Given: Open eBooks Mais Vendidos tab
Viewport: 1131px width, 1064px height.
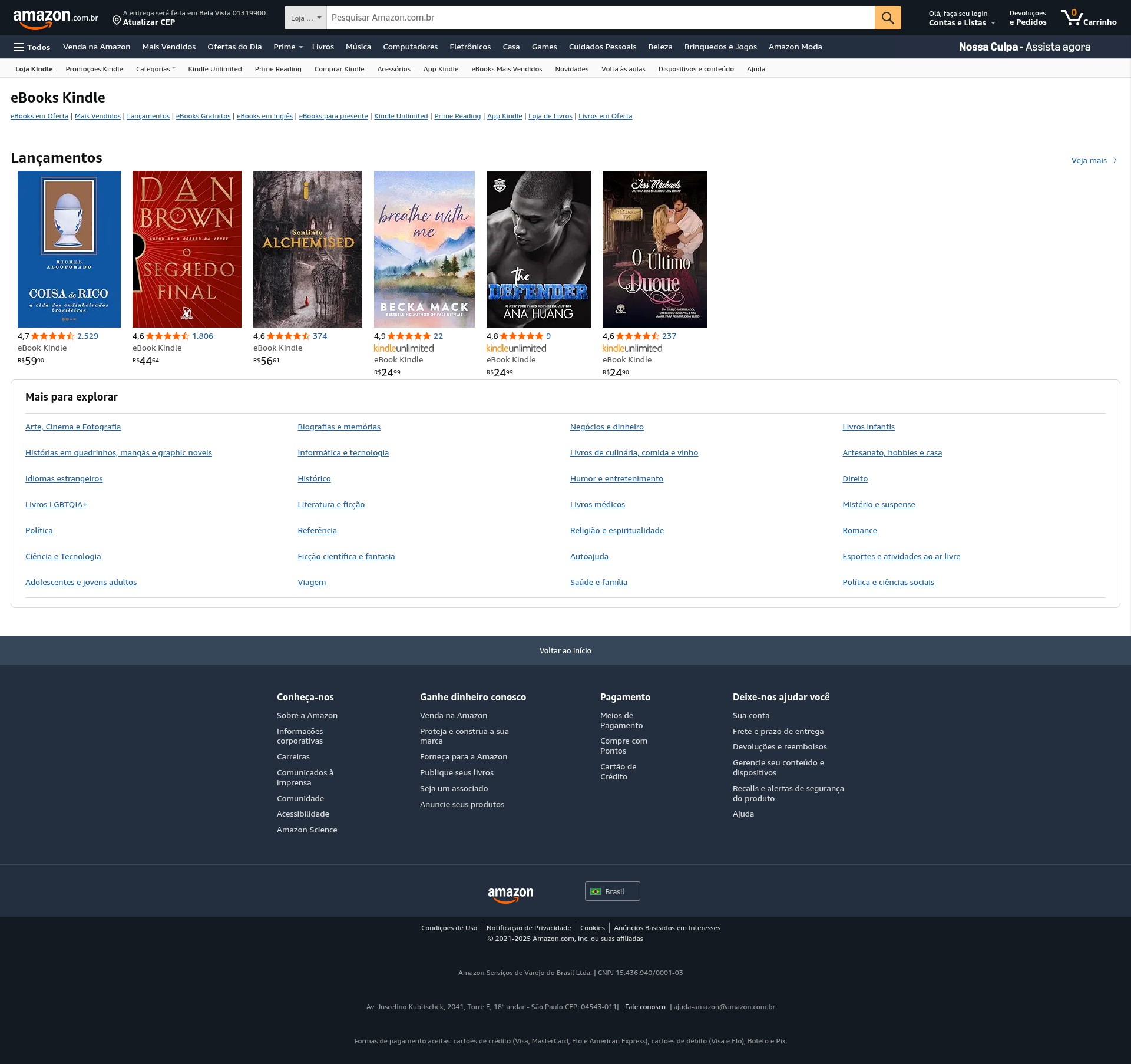Looking at the screenshot, I should click(507, 69).
